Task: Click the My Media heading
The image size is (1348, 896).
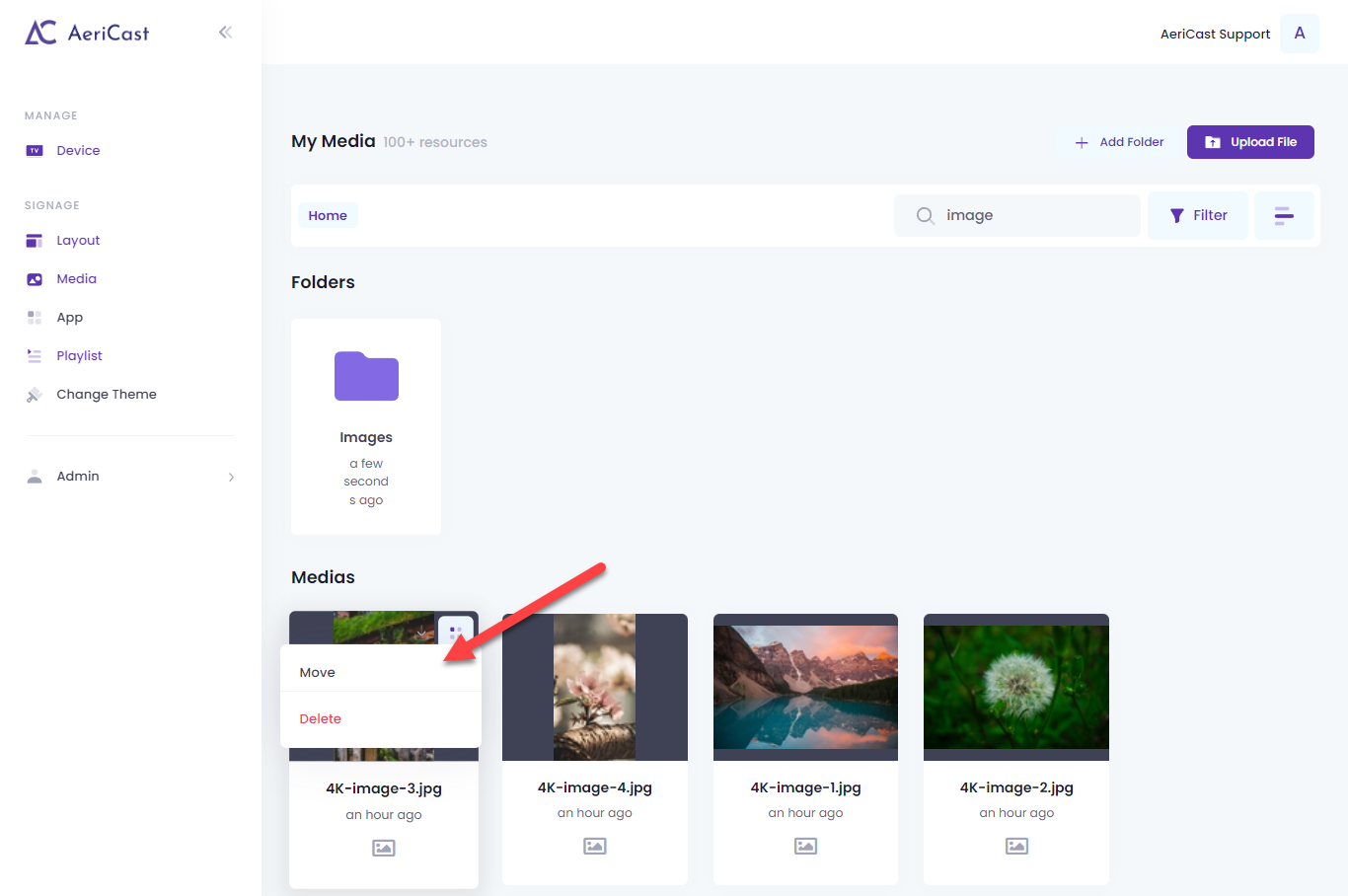Action: coord(334,141)
